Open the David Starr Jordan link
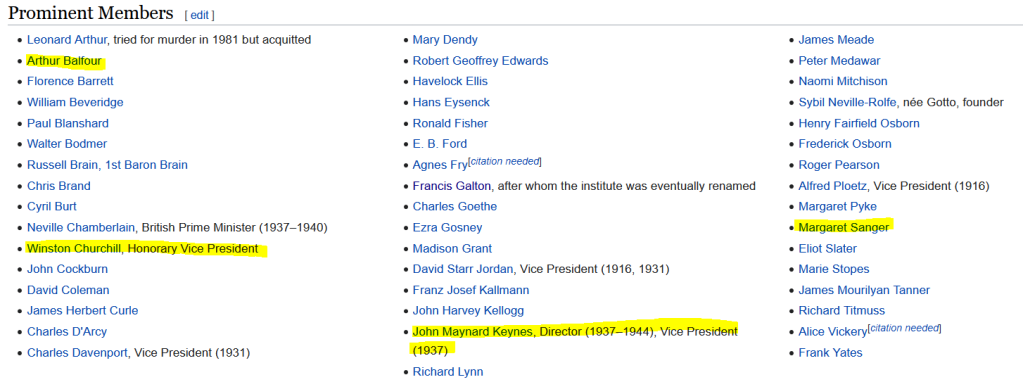Screen dimensions: 1023x382 464,269
